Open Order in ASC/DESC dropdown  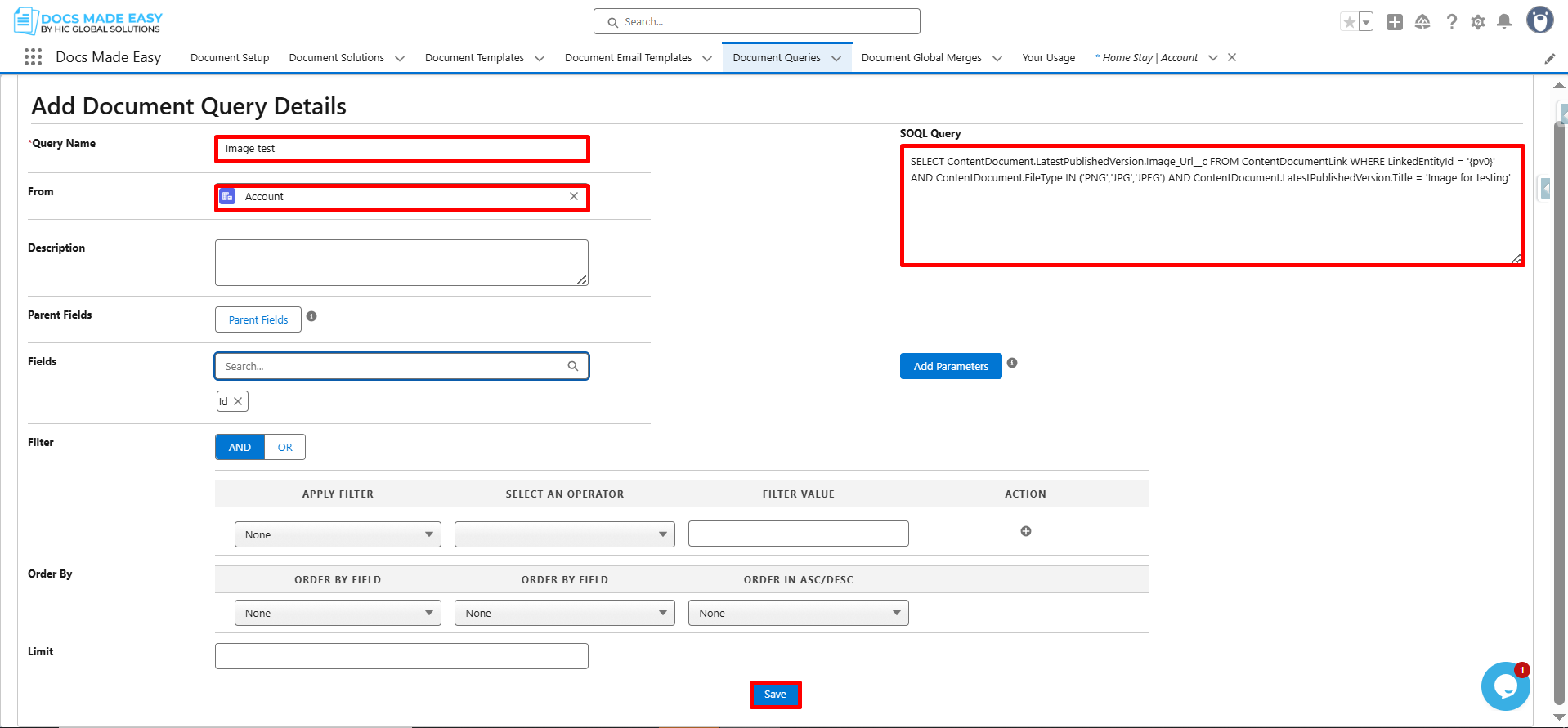[798, 613]
